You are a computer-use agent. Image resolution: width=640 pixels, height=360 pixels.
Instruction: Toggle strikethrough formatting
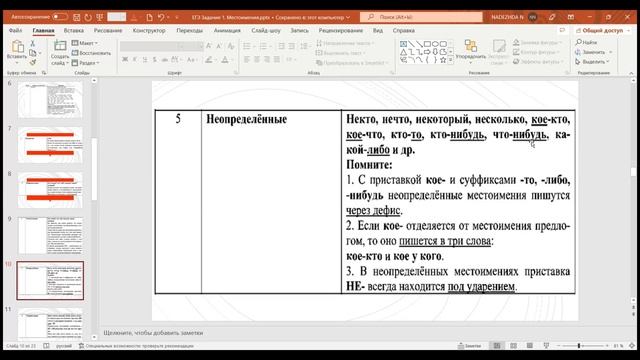point(164,60)
